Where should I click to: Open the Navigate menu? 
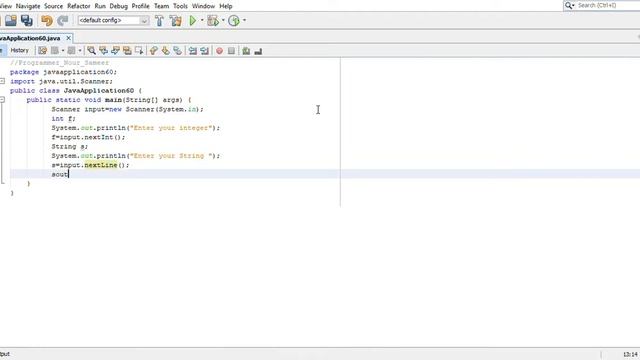[x=28, y=6]
